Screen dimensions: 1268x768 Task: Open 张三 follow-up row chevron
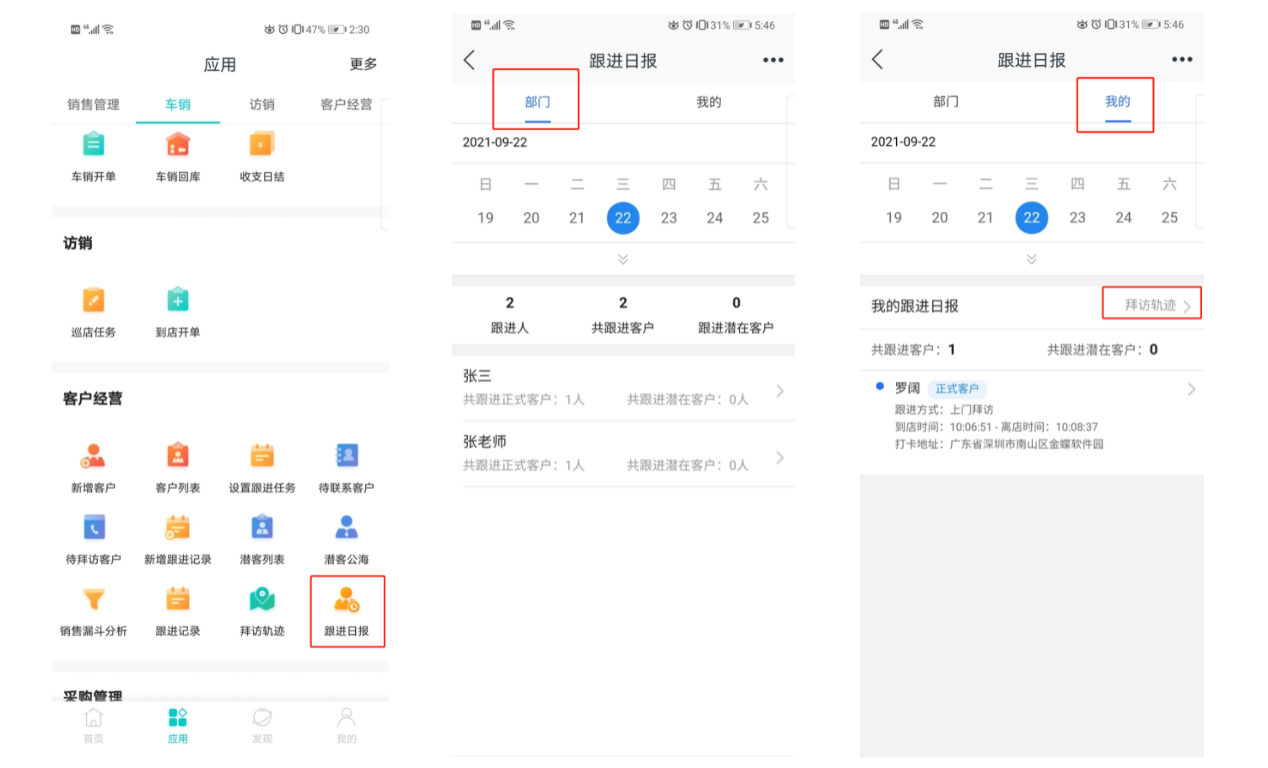coord(780,391)
